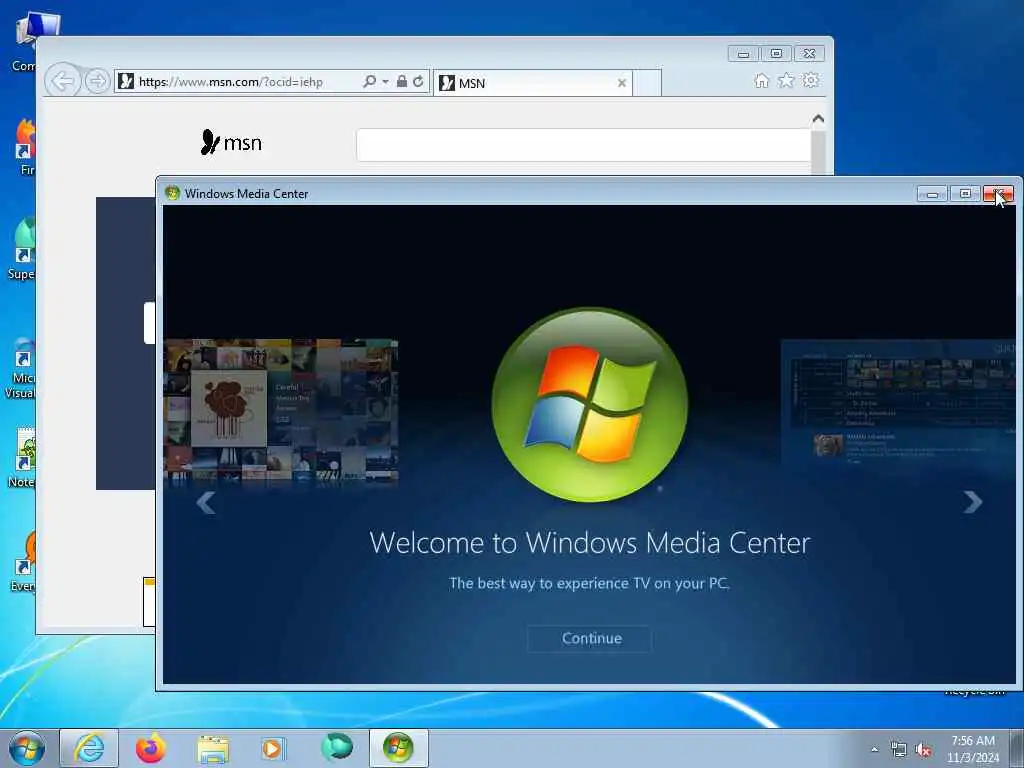Screen dimensions: 1024x768
Task: Go to previous slide with left arrow
Action: (x=206, y=502)
